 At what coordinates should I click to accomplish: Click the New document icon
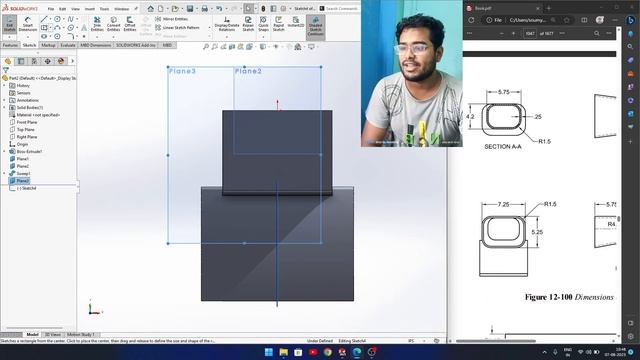161,9
